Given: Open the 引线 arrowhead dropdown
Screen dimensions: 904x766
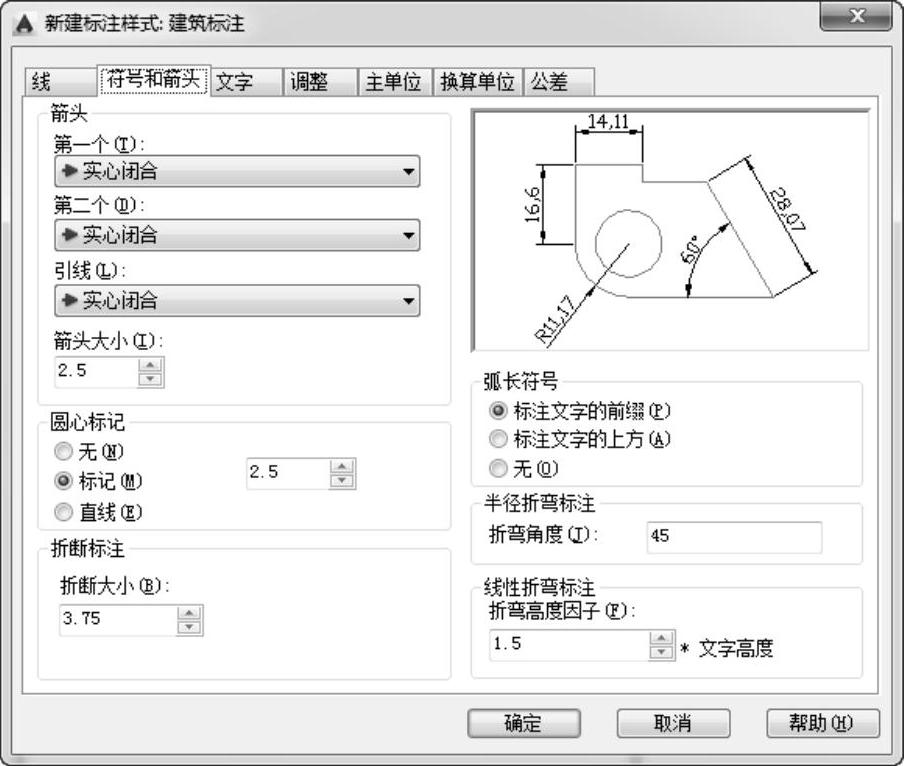Looking at the screenshot, I should point(237,300).
